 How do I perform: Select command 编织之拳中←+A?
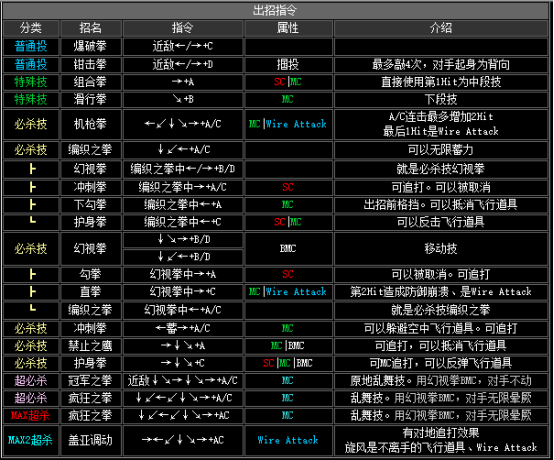coord(183,205)
